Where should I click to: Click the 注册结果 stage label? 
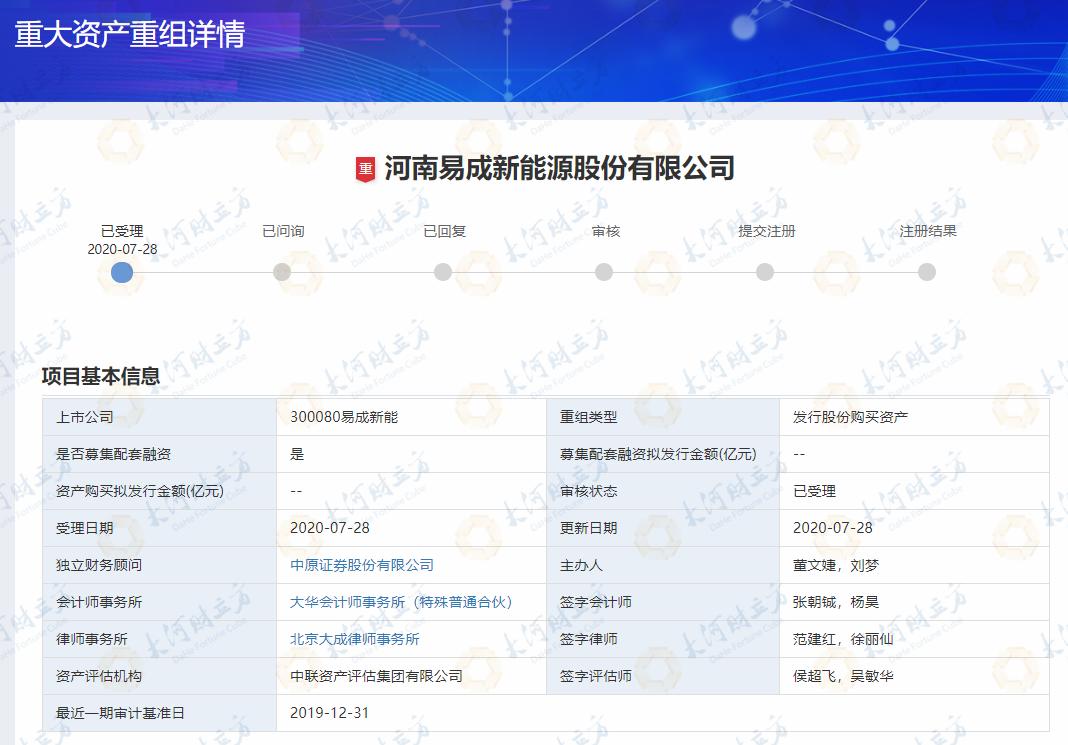tap(928, 232)
